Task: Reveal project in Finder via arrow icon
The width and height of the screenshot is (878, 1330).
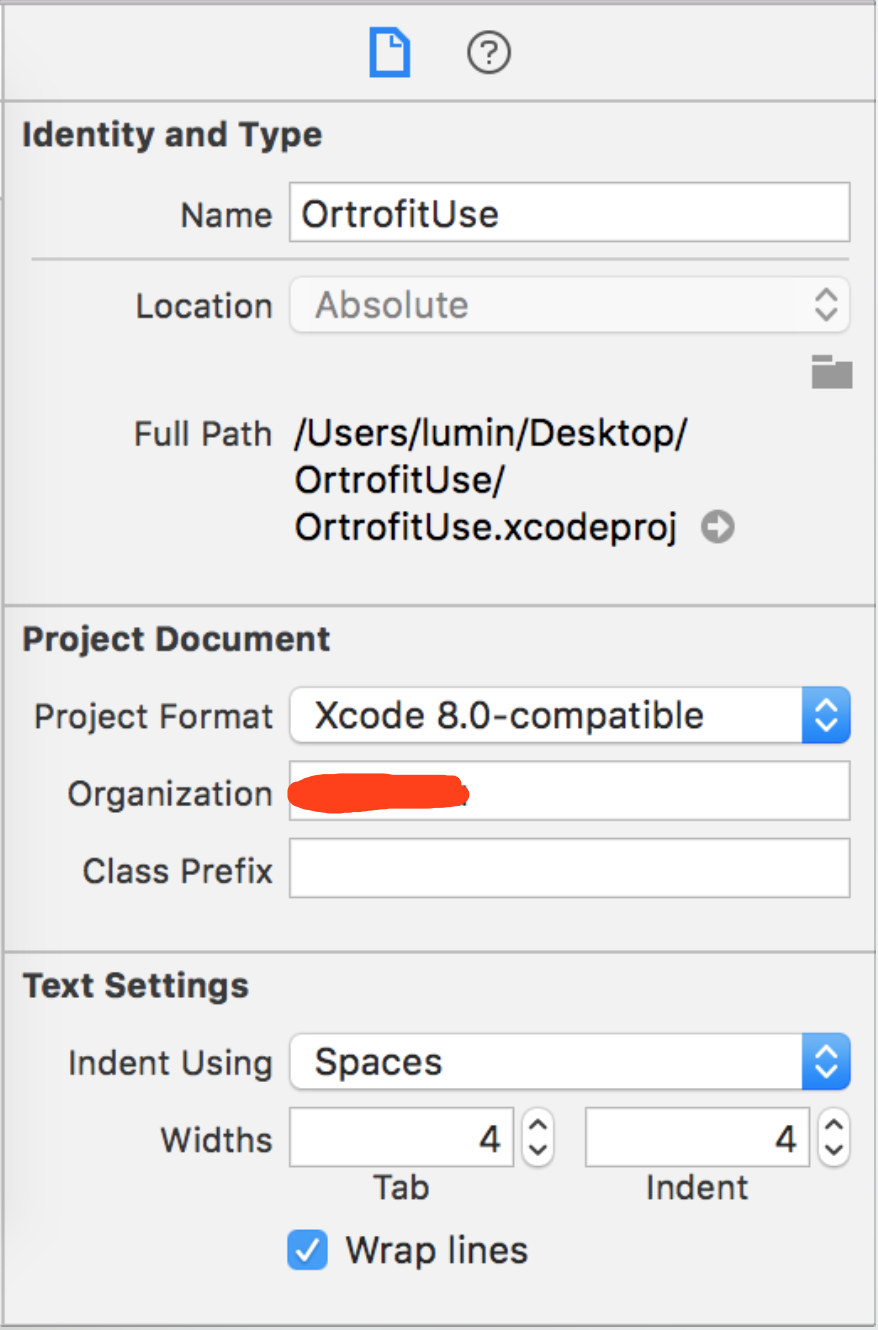Action: 717,526
